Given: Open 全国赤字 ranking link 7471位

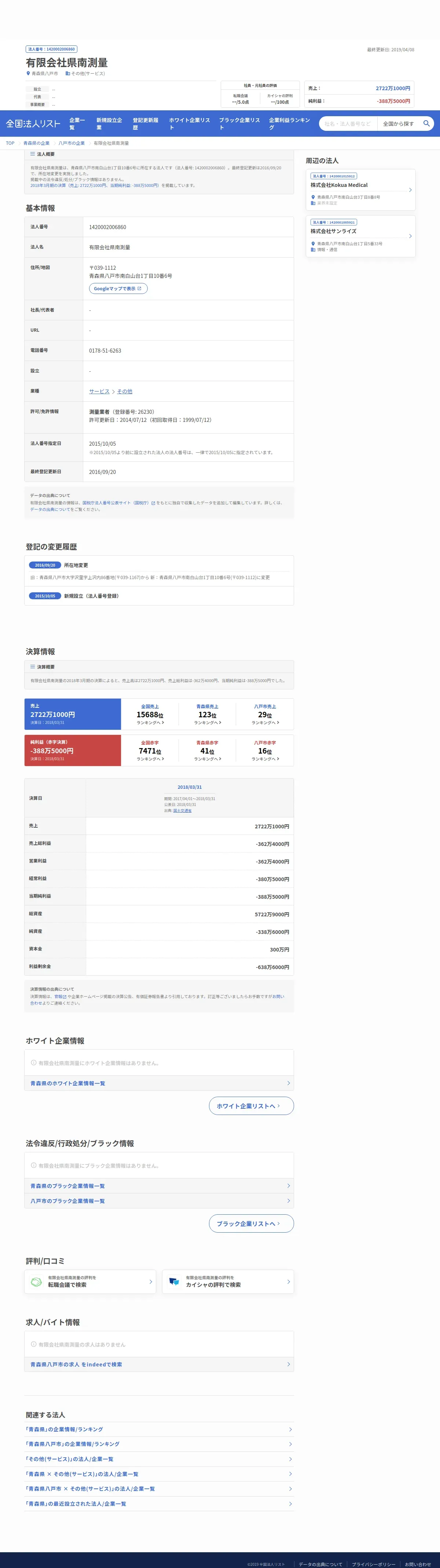Looking at the screenshot, I should coord(150,751).
